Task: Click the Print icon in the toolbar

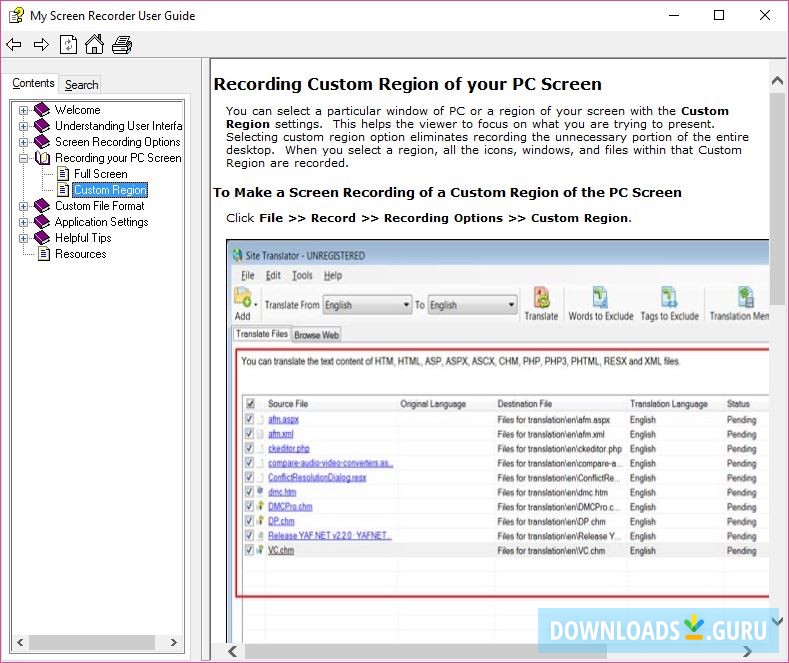Action: [x=122, y=45]
